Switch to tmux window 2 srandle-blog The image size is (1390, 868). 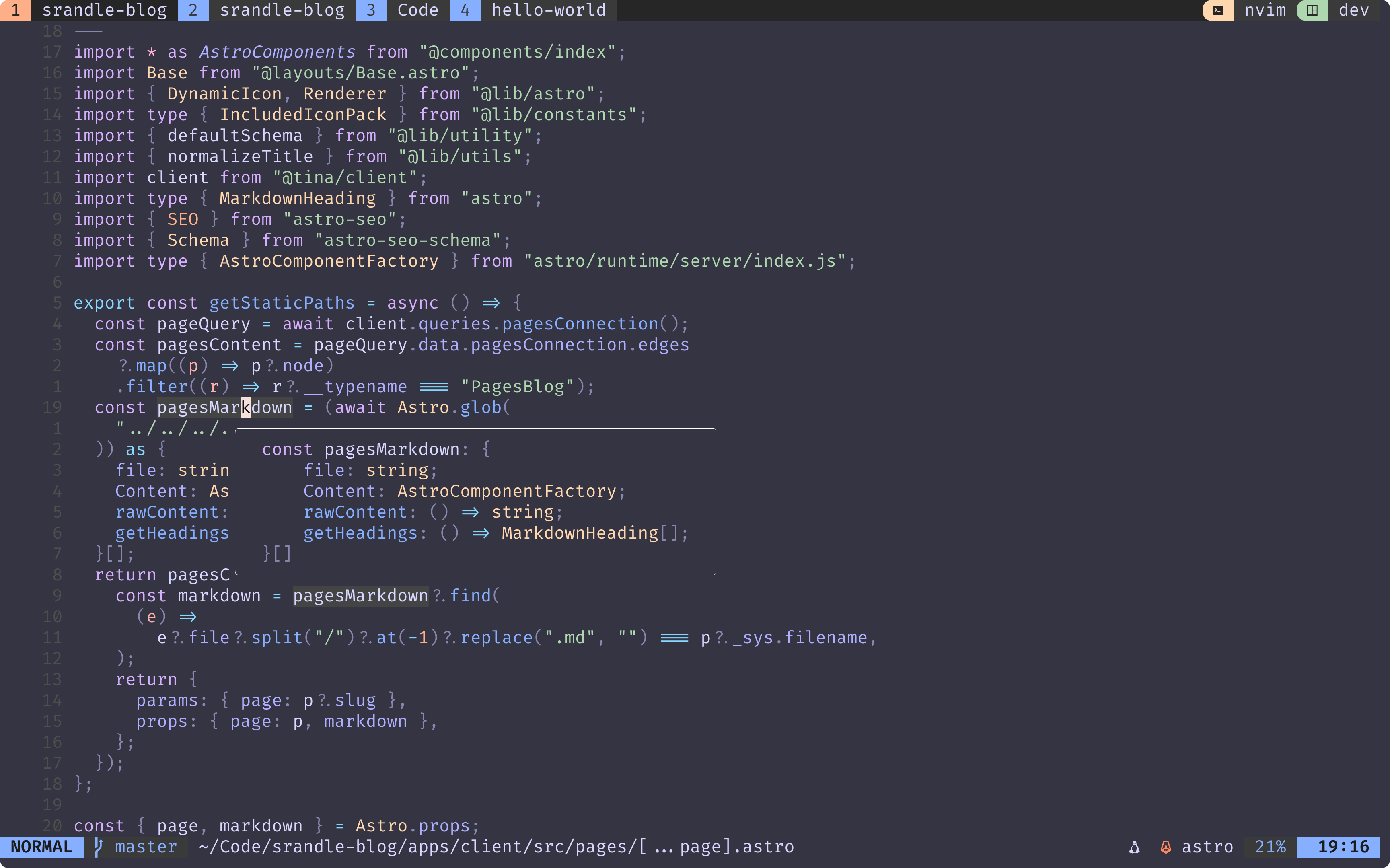click(266, 10)
